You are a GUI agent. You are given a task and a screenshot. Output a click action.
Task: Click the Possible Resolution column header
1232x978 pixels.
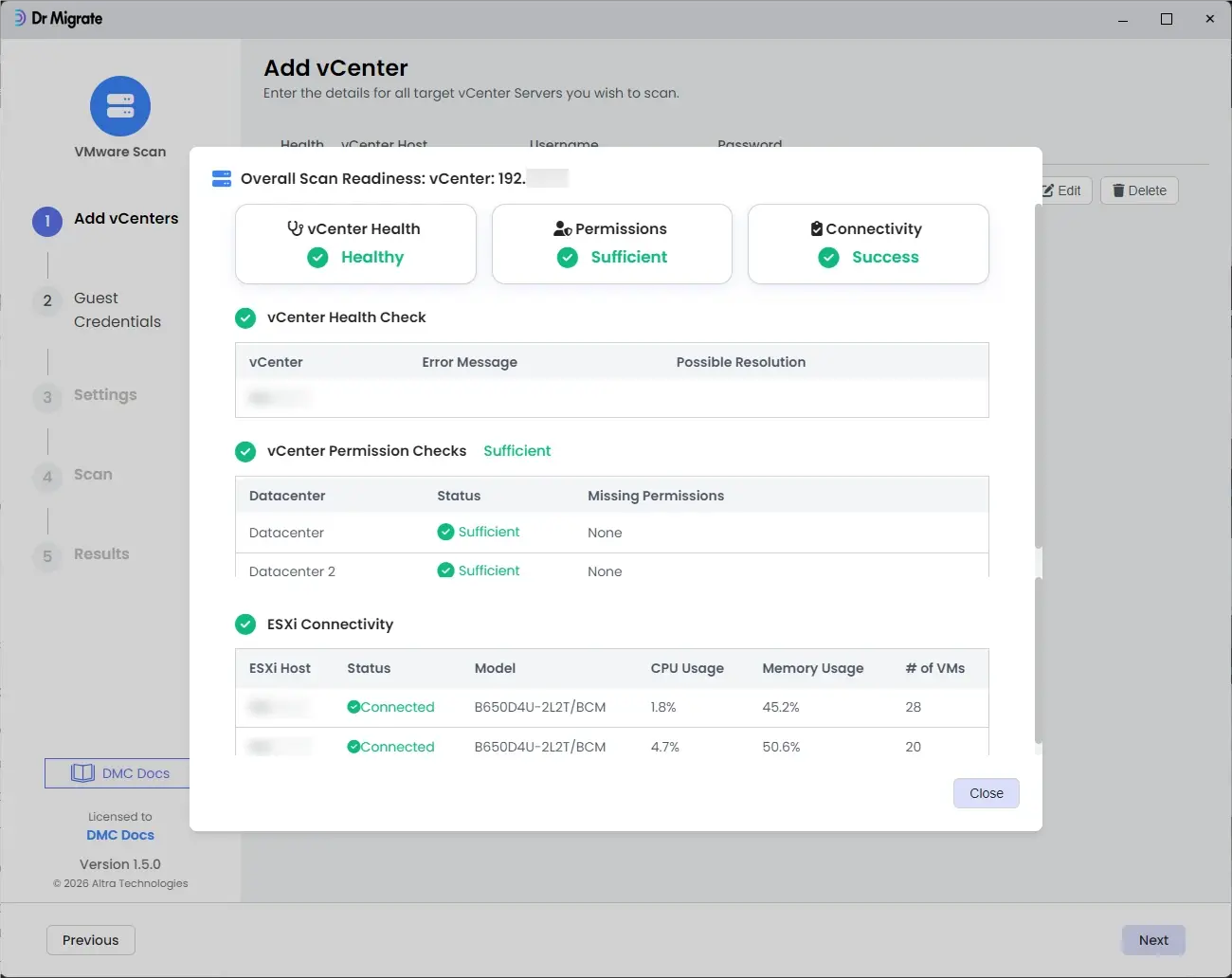click(741, 362)
